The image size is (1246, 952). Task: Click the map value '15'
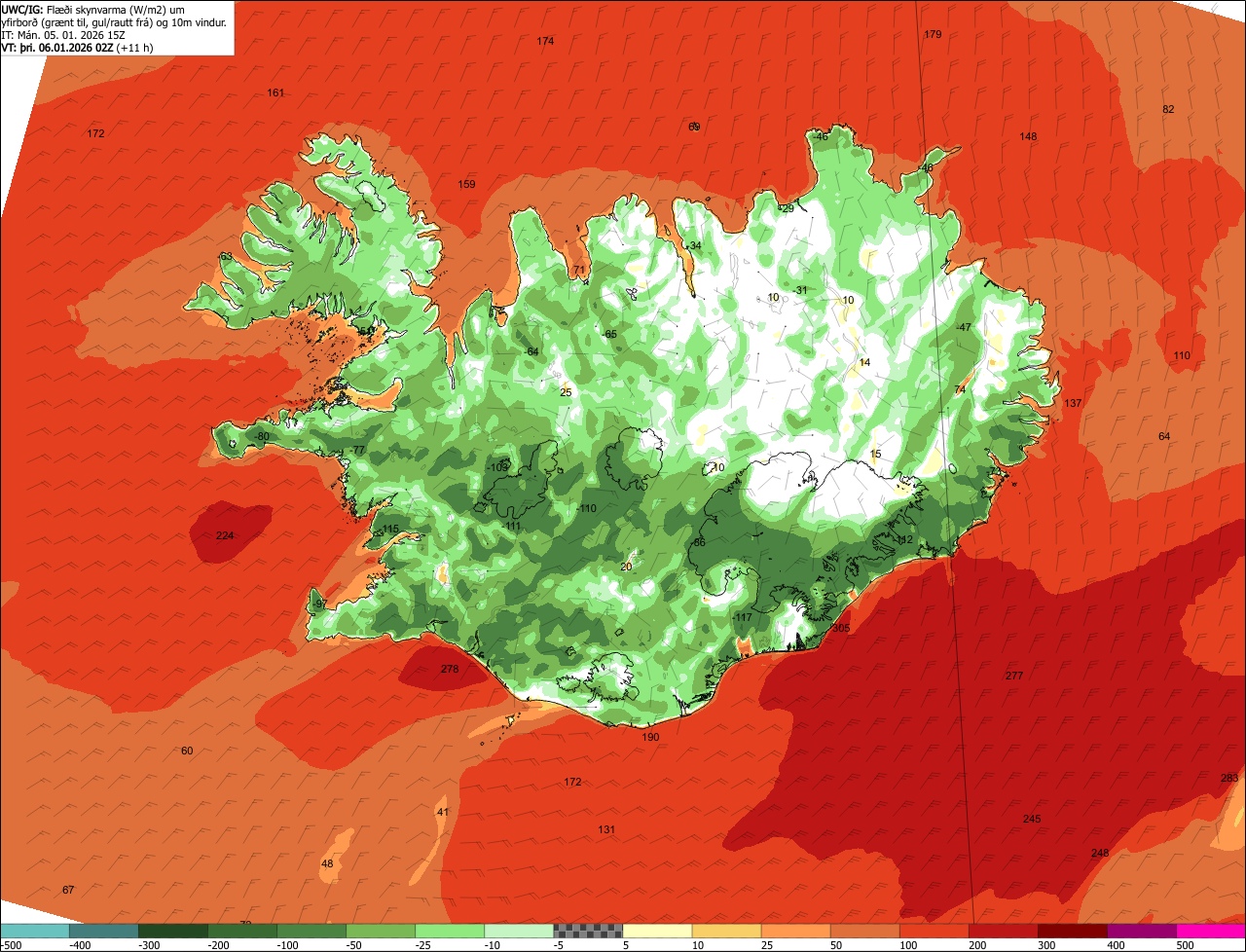pyautogui.click(x=875, y=455)
